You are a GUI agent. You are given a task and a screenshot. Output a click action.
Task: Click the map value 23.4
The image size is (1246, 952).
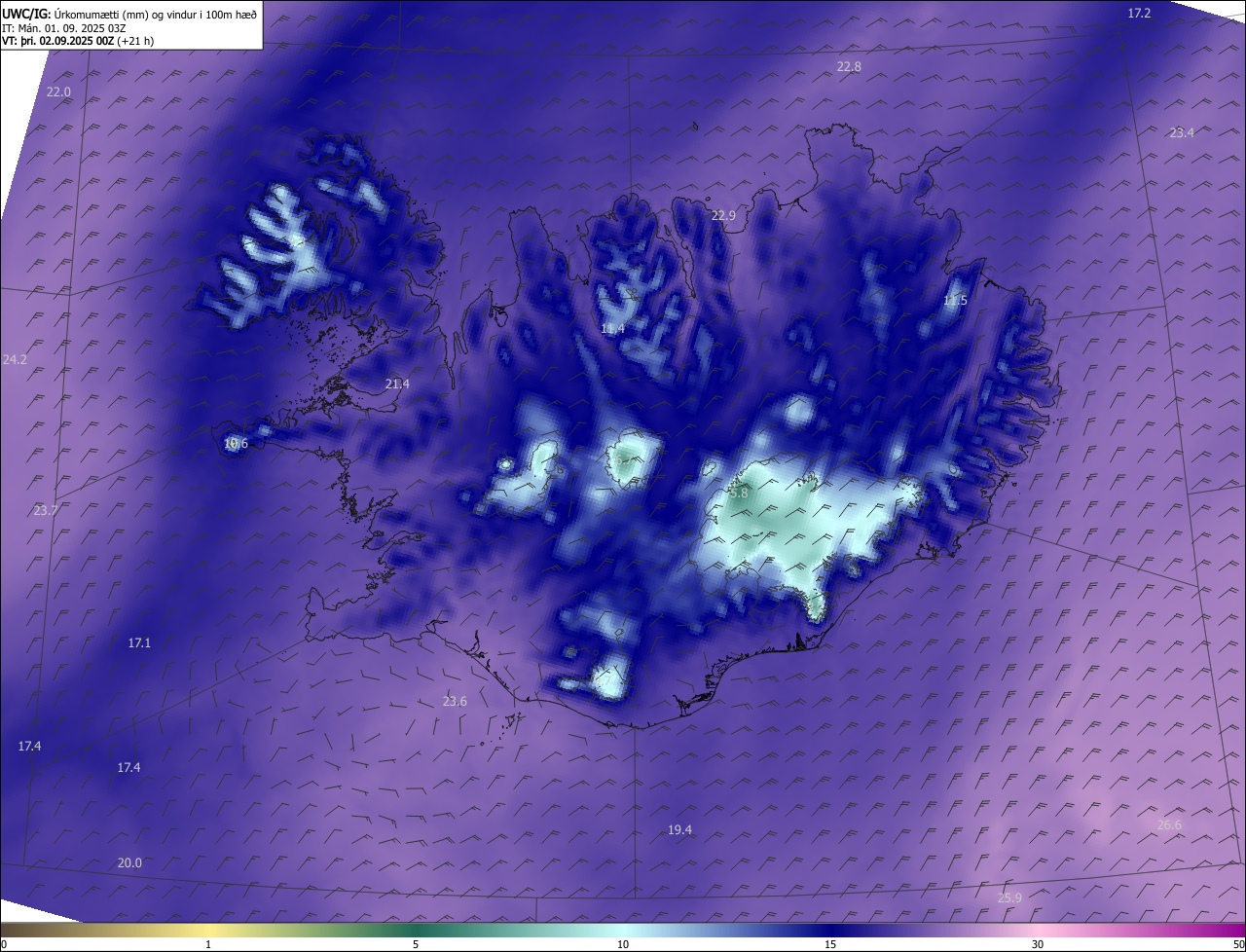1182,132
